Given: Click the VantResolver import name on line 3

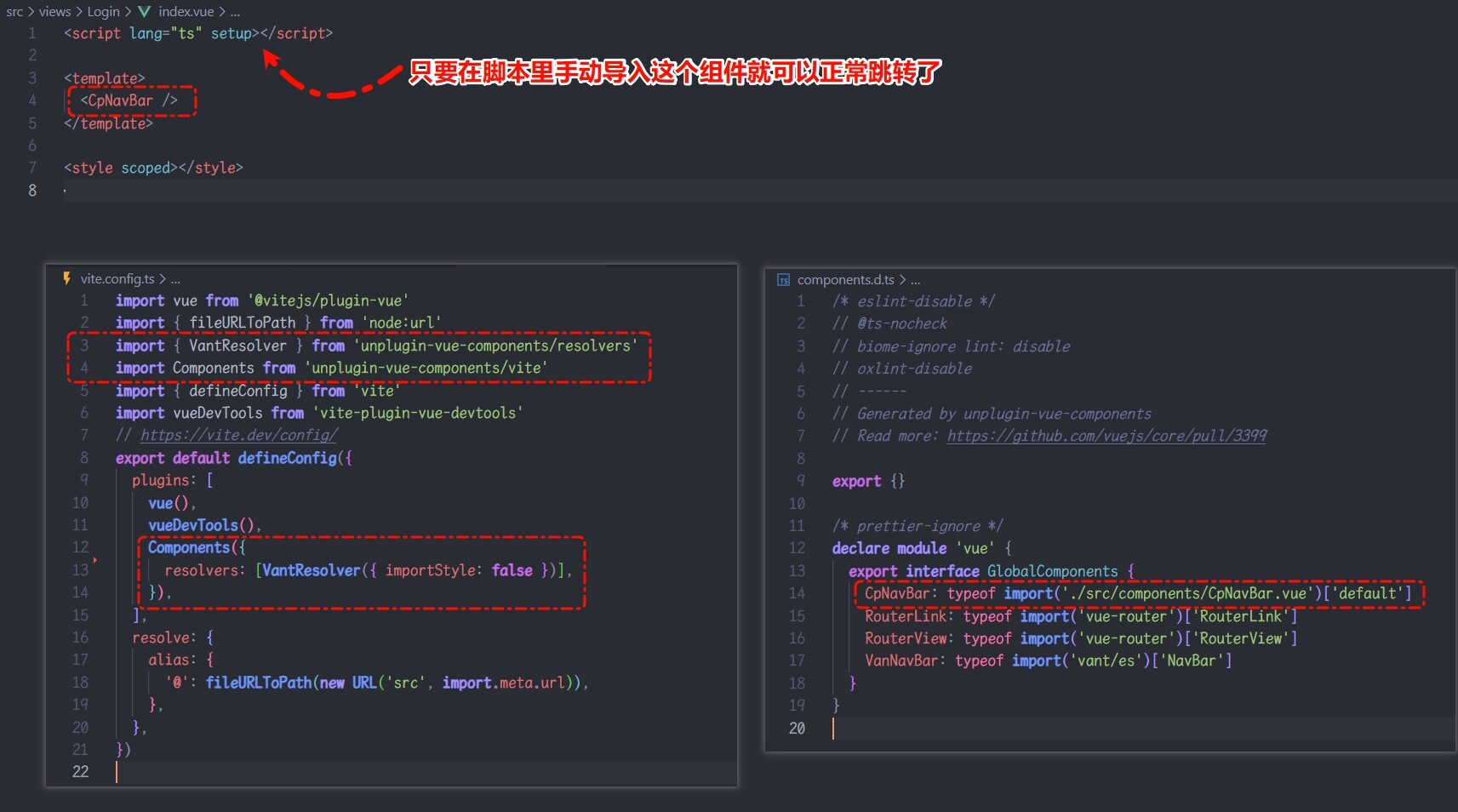Looking at the screenshot, I should click(x=237, y=346).
